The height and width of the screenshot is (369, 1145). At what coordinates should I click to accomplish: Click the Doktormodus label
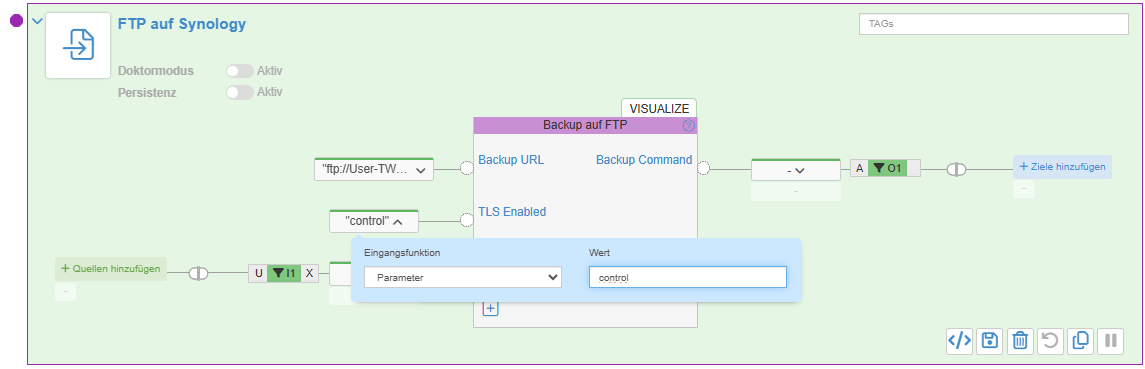coord(156,71)
